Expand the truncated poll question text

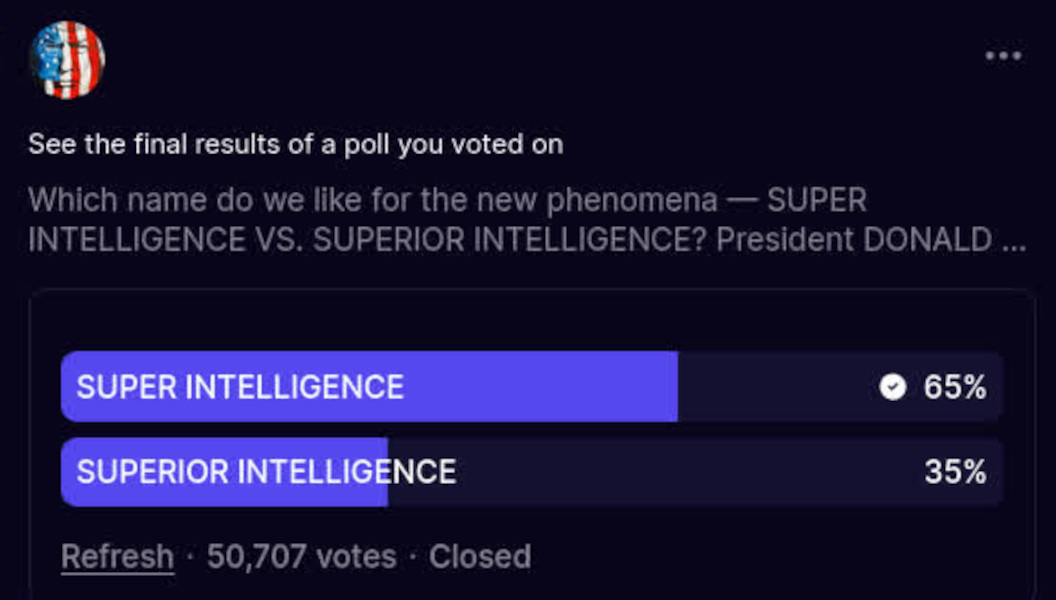[527, 220]
